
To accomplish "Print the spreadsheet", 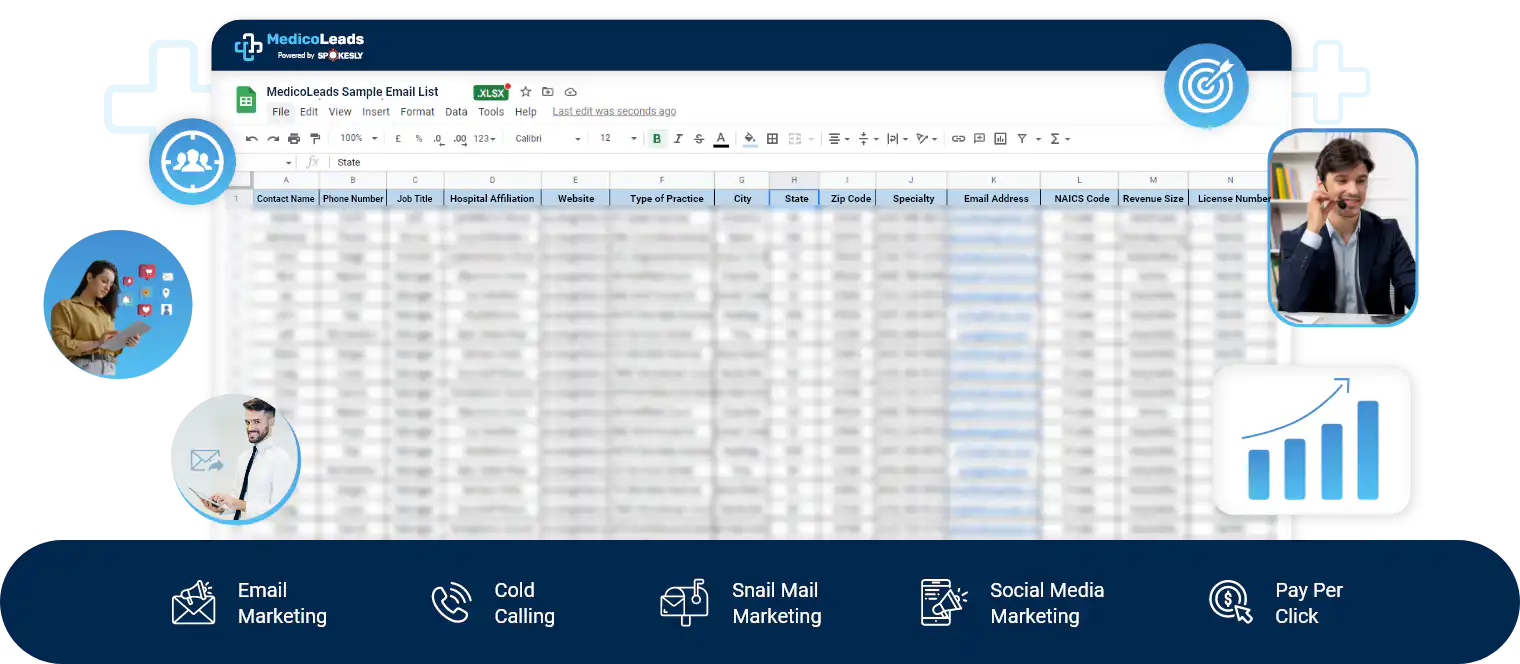I will click(294, 139).
